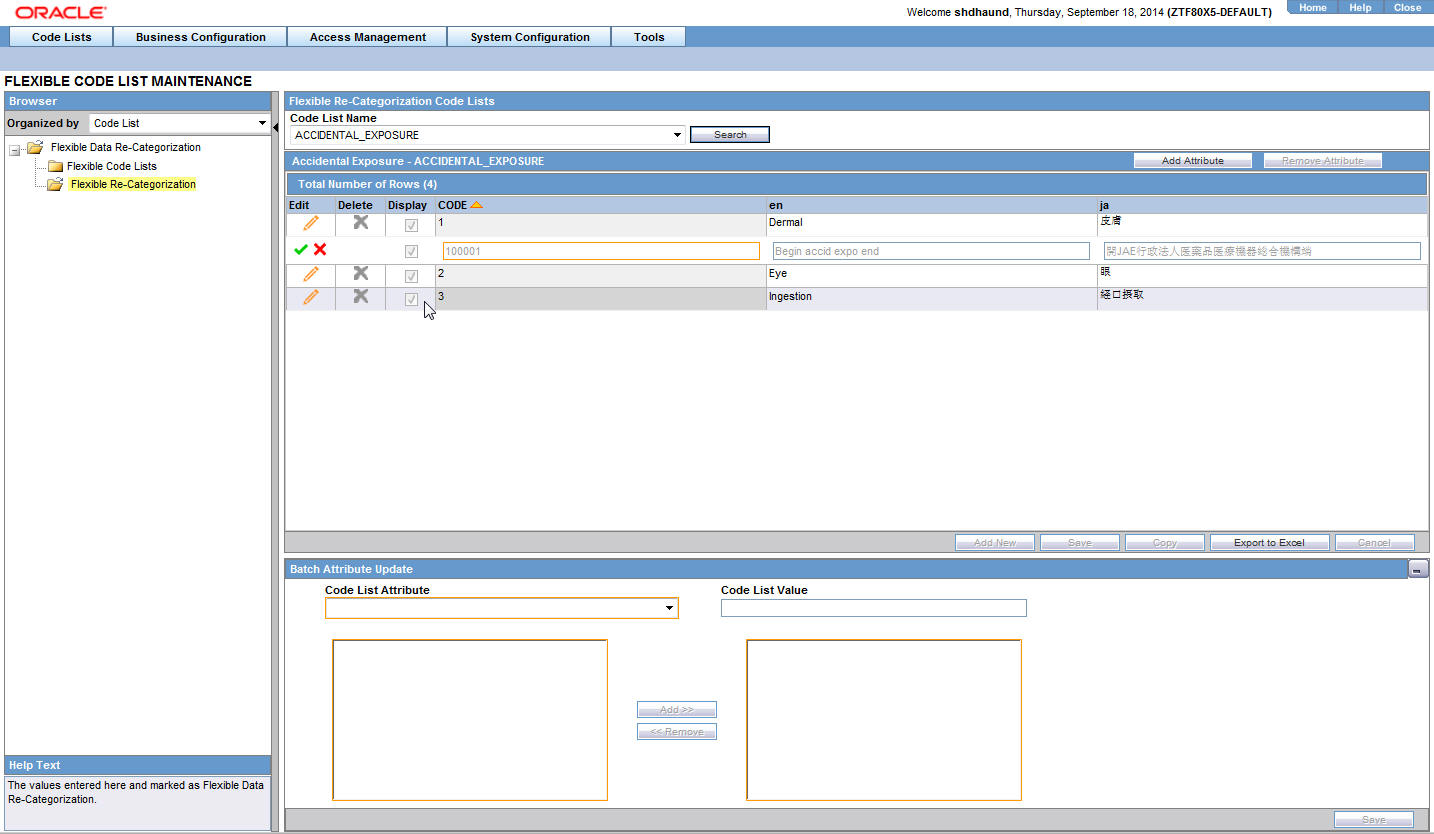Select Flexible Code Lists tree item
This screenshot has height=834, width=1434.
tap(112, 166)
